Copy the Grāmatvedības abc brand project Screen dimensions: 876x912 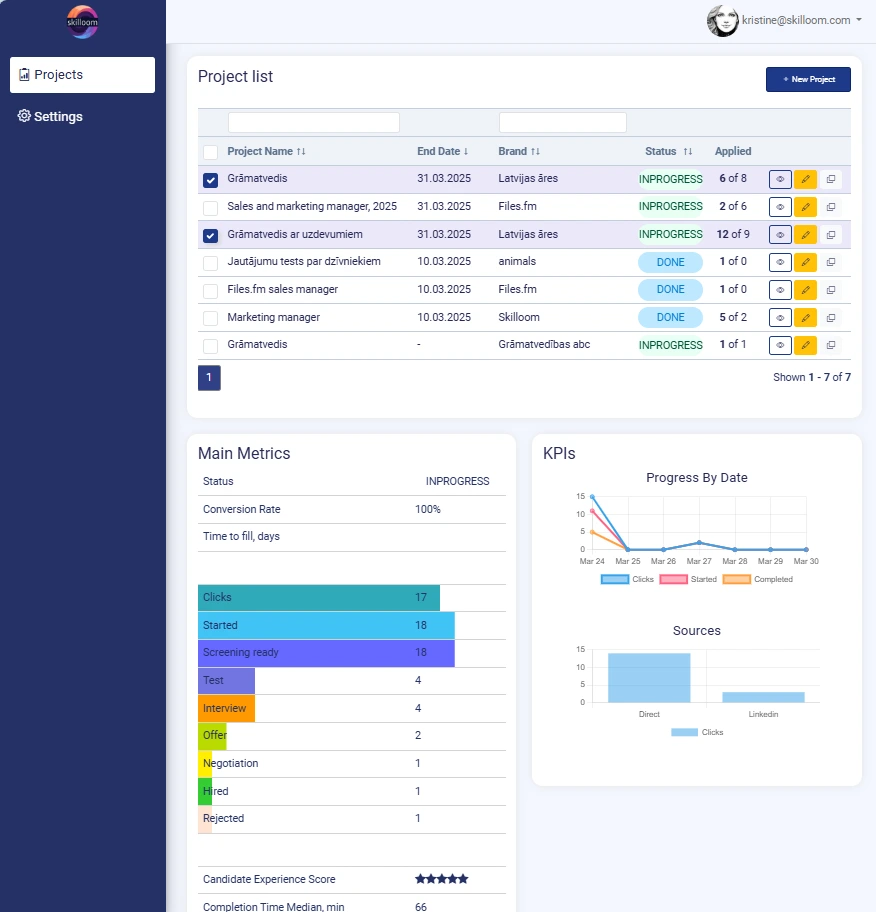click(x=830, y=345)
